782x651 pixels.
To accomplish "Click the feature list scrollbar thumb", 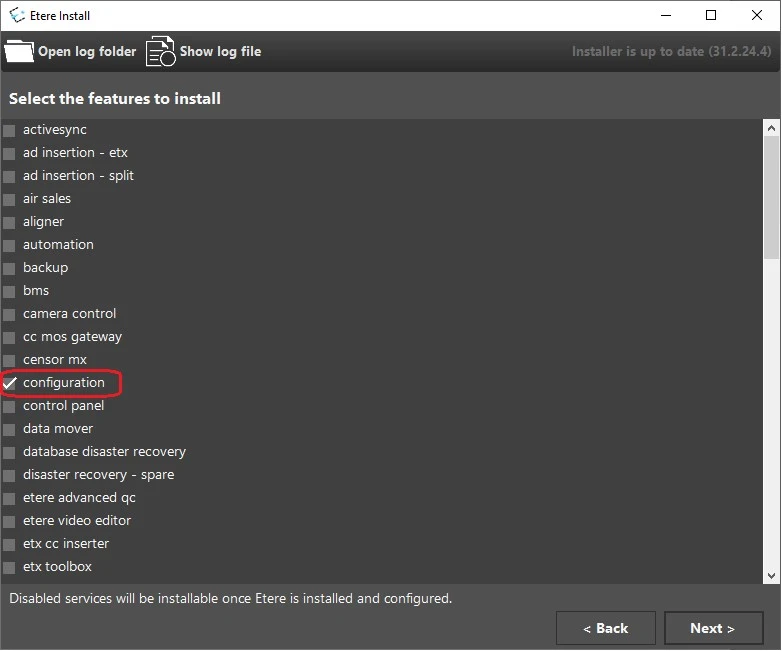I will [771, 198].
